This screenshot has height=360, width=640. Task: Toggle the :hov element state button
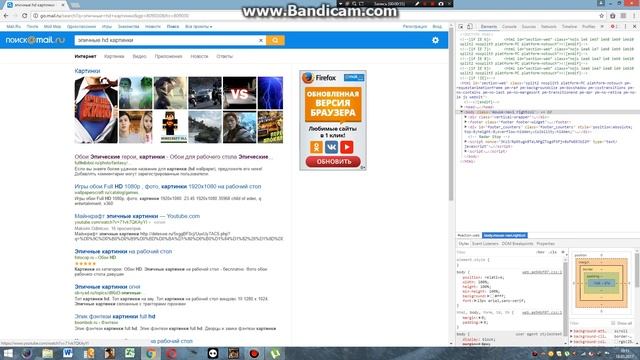click(x=541, y=252)
